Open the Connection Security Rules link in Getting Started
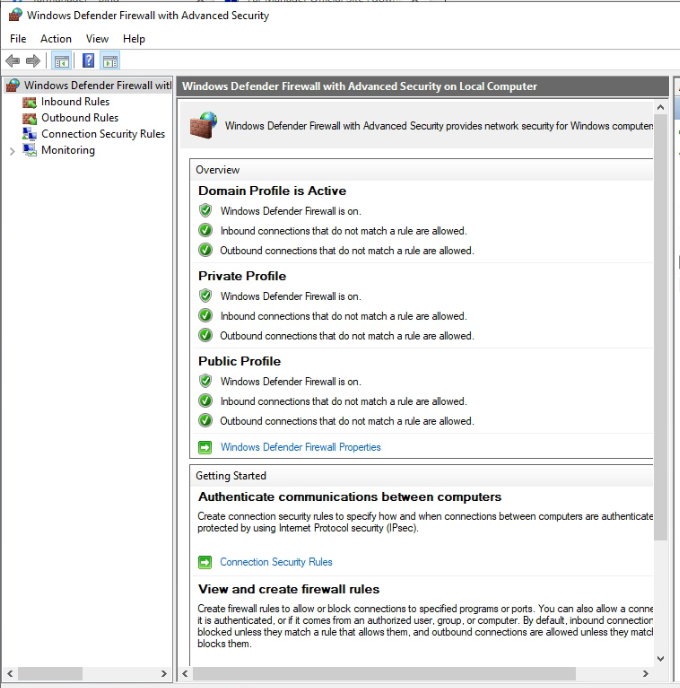The height and width of the screenshot is (688, 680). [x=276, y=562]
